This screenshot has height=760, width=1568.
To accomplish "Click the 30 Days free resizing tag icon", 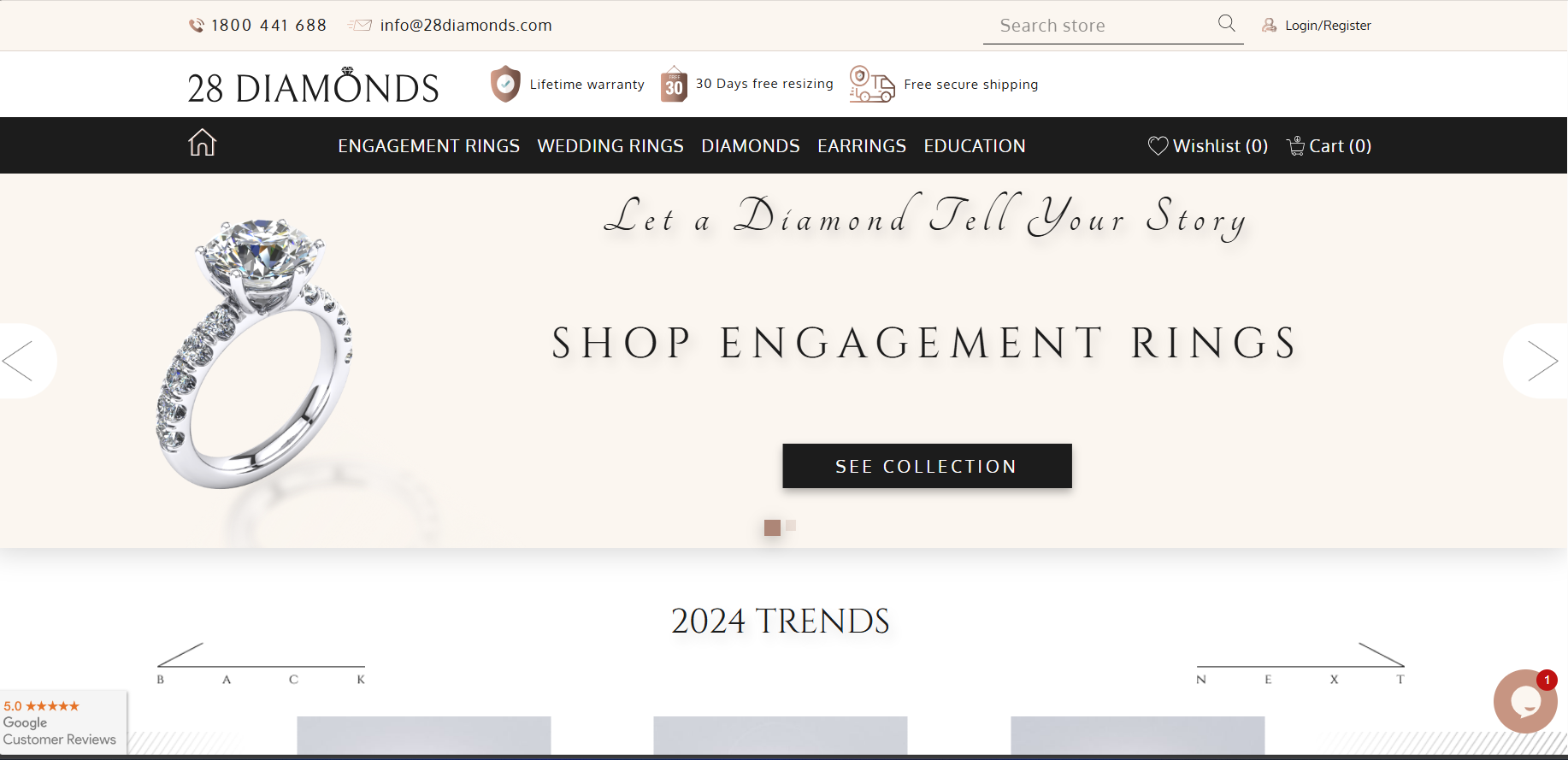I will pyautogui.click(x=674, y=84).
